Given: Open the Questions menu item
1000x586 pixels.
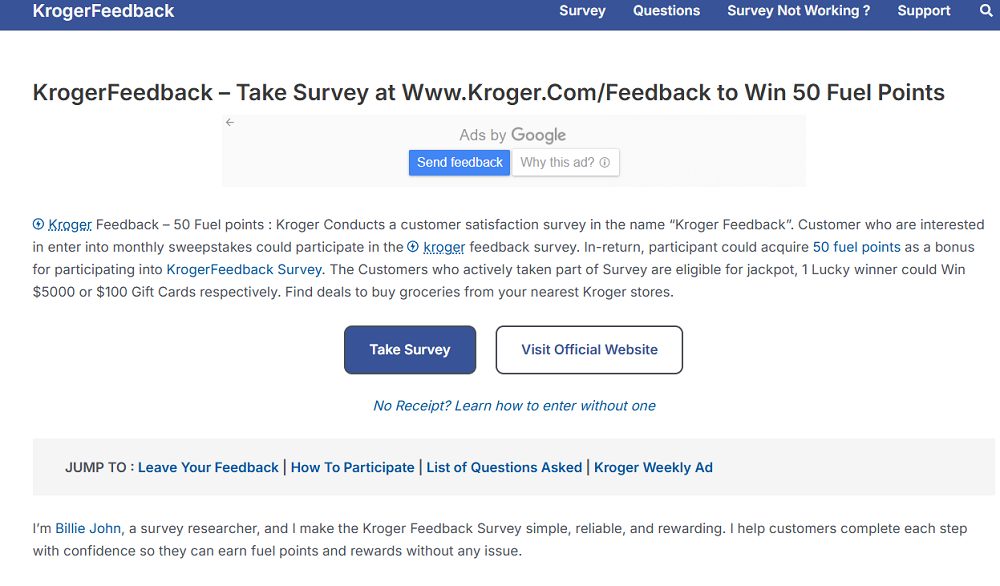Looking at the screenshot, I should click(x=666, y=11).
